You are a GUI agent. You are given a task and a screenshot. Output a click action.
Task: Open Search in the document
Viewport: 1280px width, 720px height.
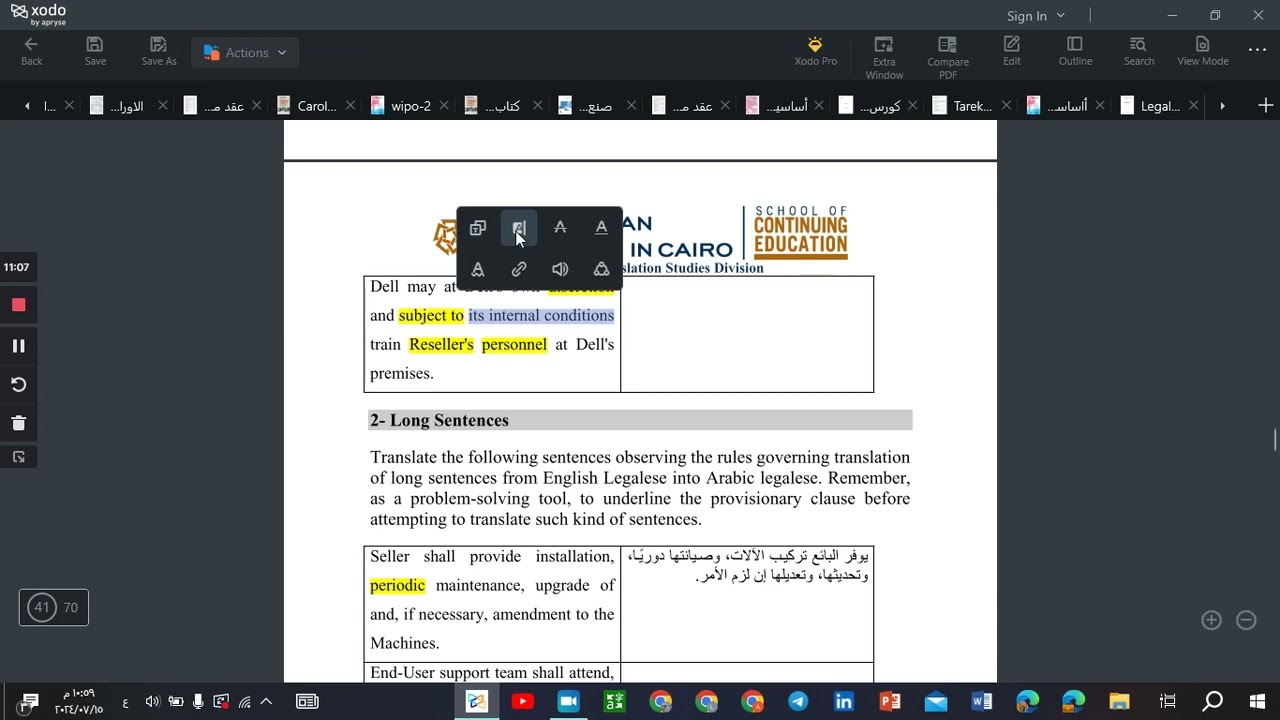tap(1138, 52)
